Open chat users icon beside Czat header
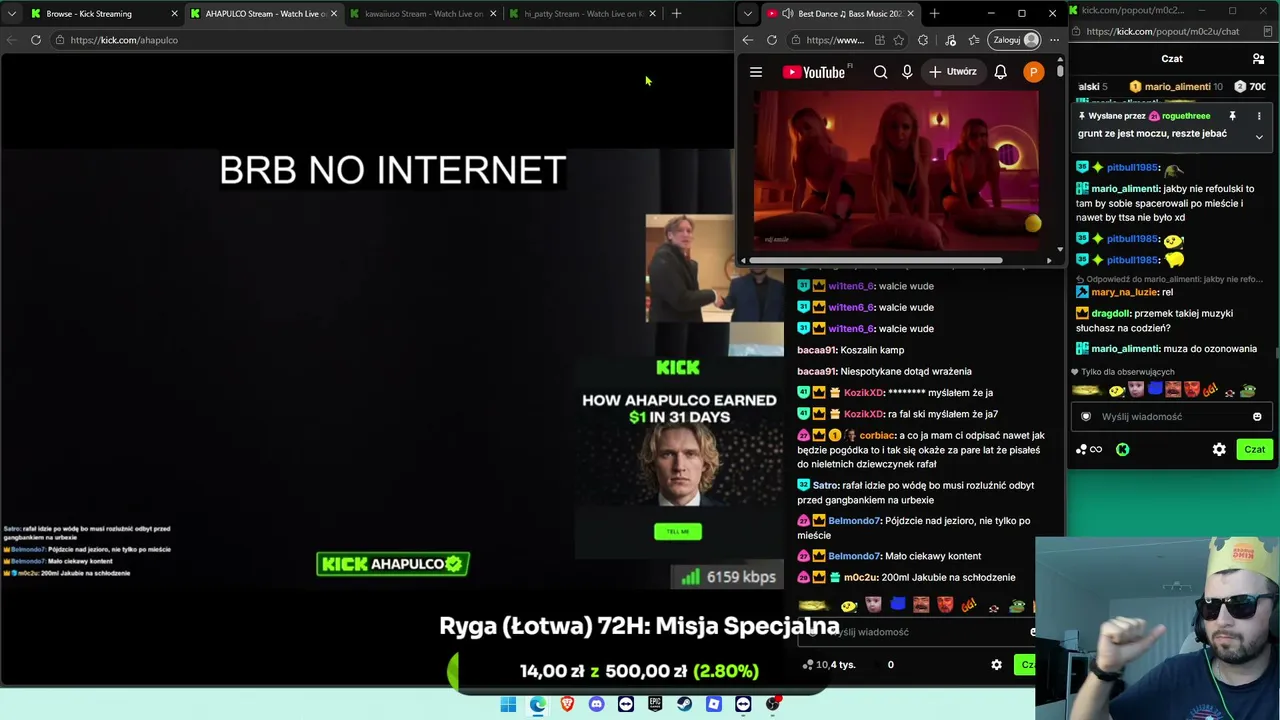Screen dimensions: 1280x720 point(1258,59)
